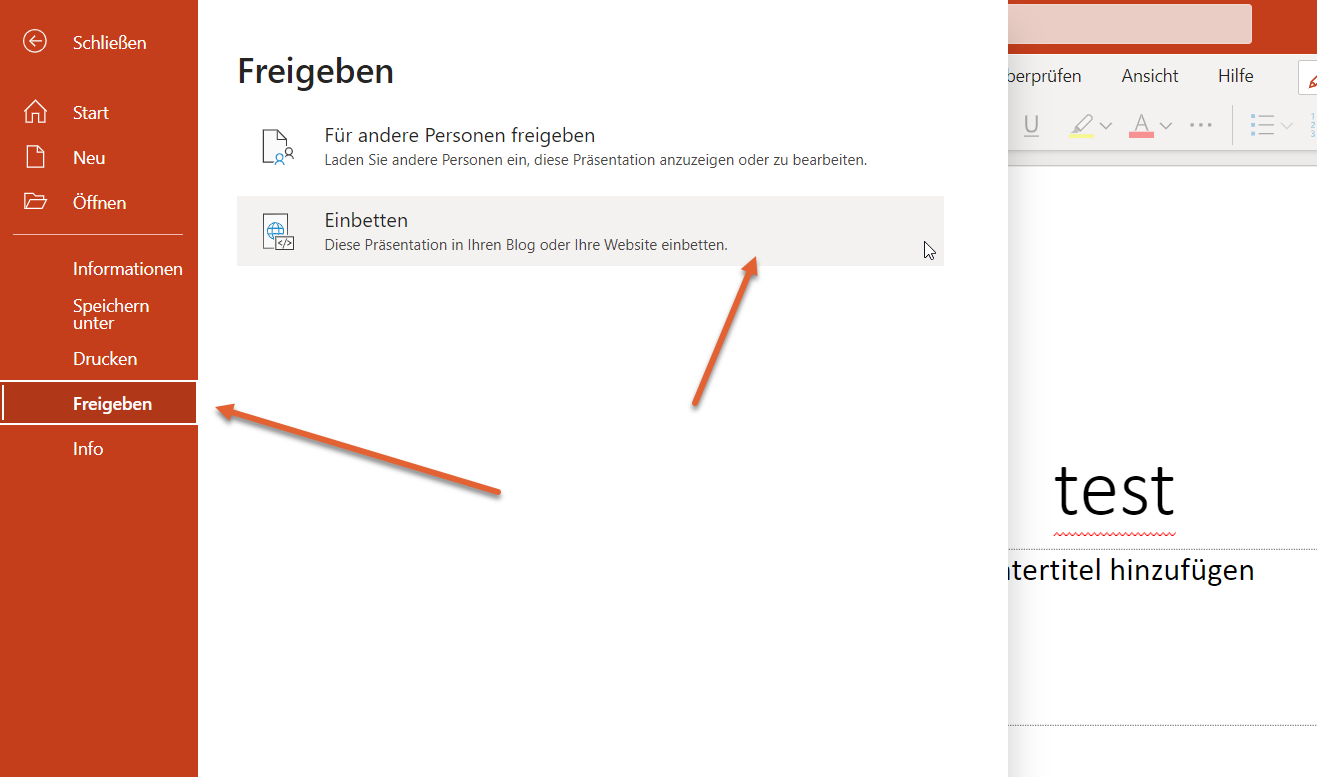This screenshot has width=1317, height=777.
Task: Open the Ansicht ribbon tab
Action: coord(1149,76)
